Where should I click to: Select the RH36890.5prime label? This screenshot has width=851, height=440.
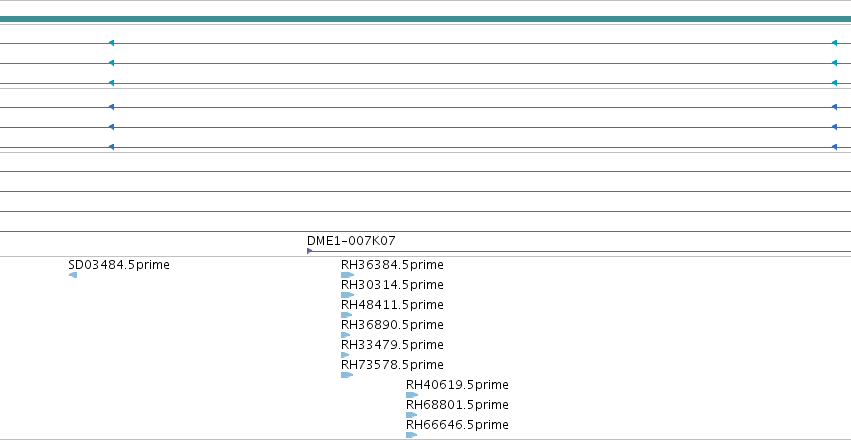392,325
